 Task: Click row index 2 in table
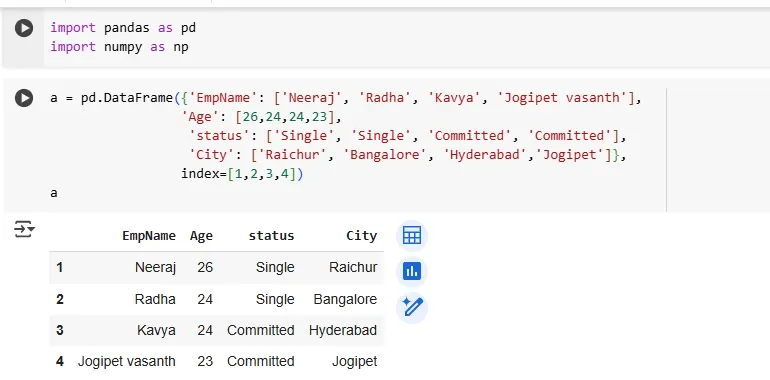pos(59,299)
